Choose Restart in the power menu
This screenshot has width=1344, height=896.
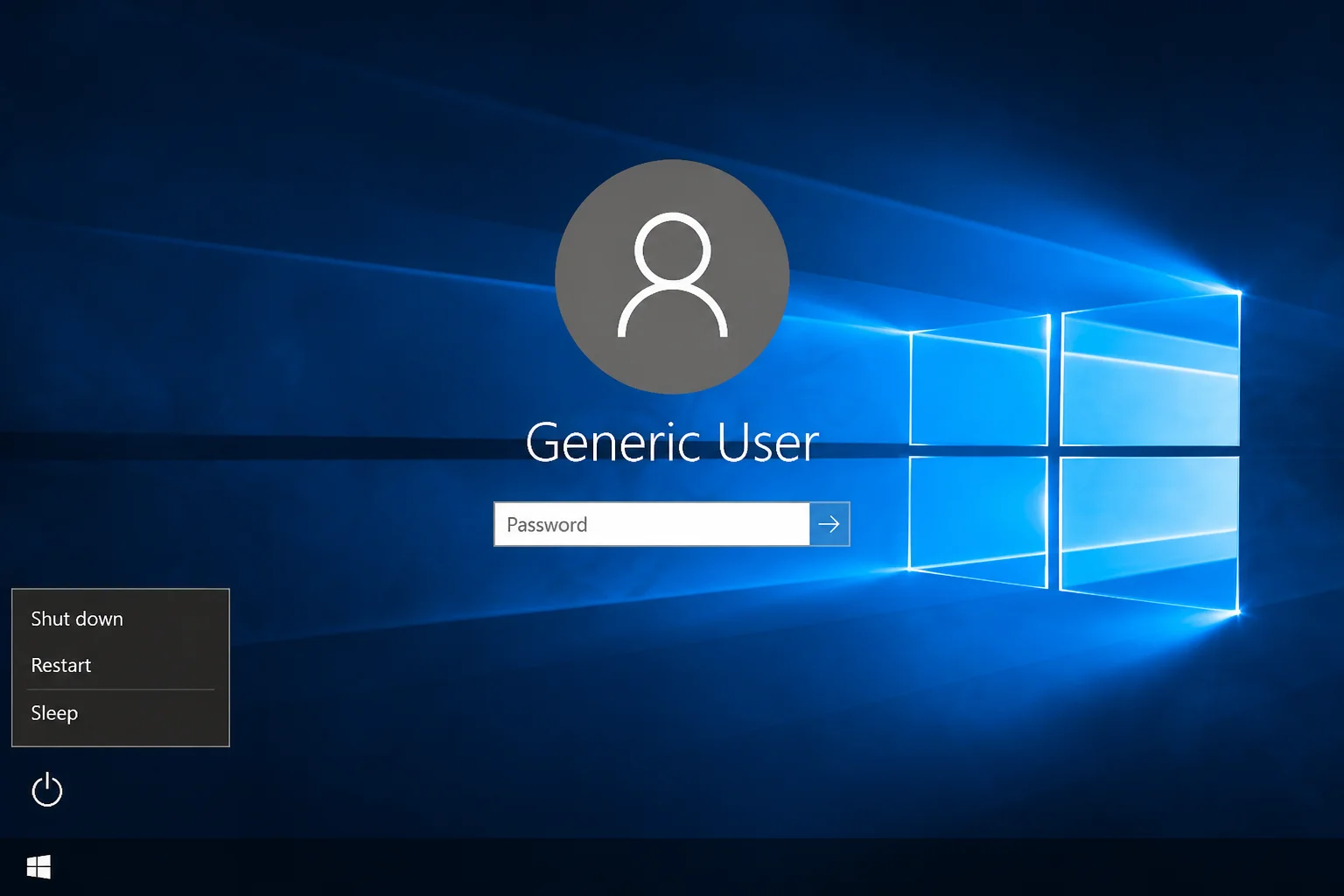(x=121, y=665)
